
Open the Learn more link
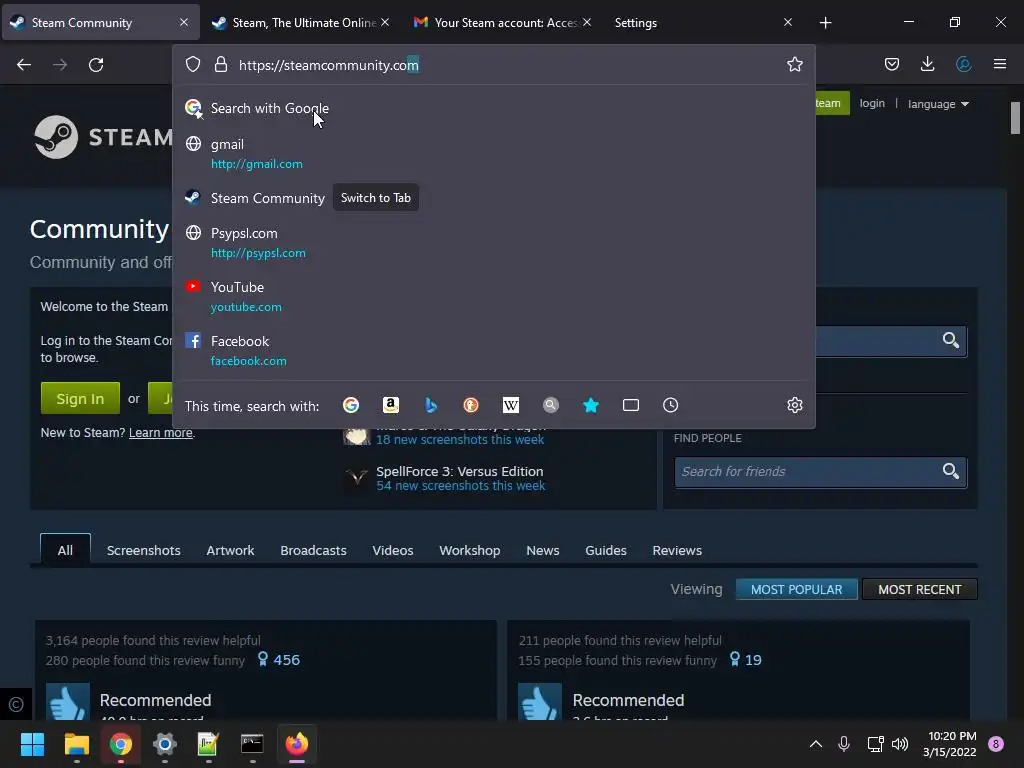(x=161, y=432)
